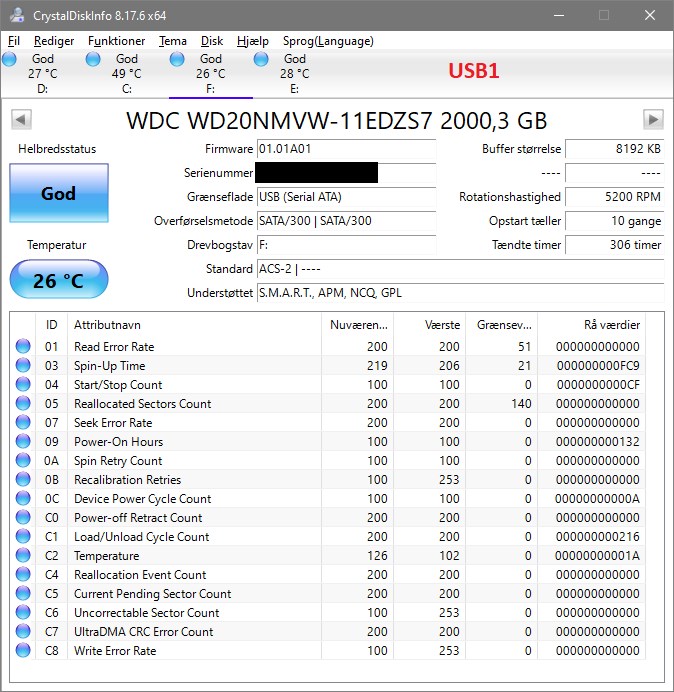Select the status orb for disk E:
Image resolution: width=674 pixels, height=692 pixels.
[x=261, y=59]
